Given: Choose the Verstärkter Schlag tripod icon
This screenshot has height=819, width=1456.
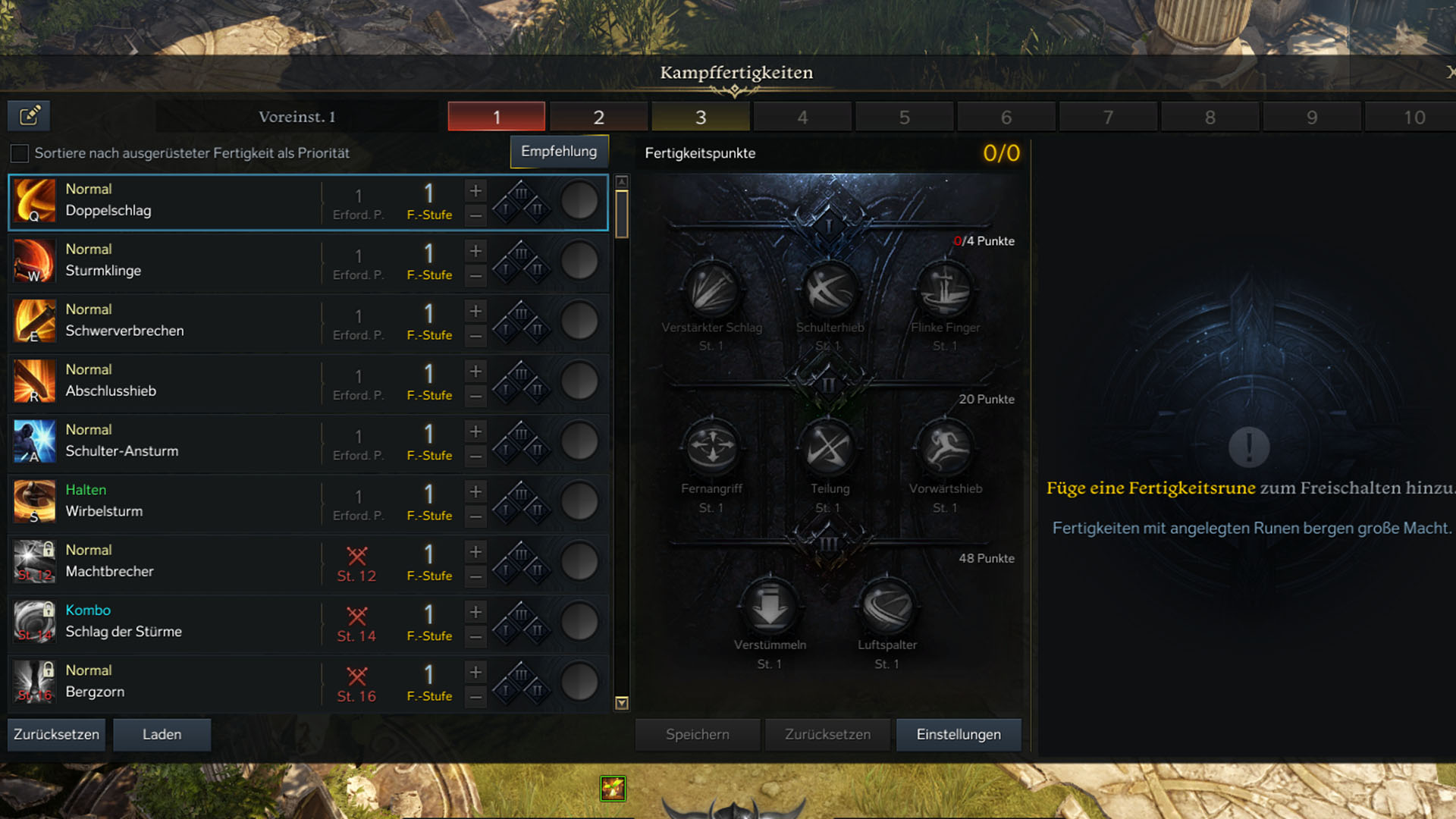Looking at the screenshot, I should 711,290.
